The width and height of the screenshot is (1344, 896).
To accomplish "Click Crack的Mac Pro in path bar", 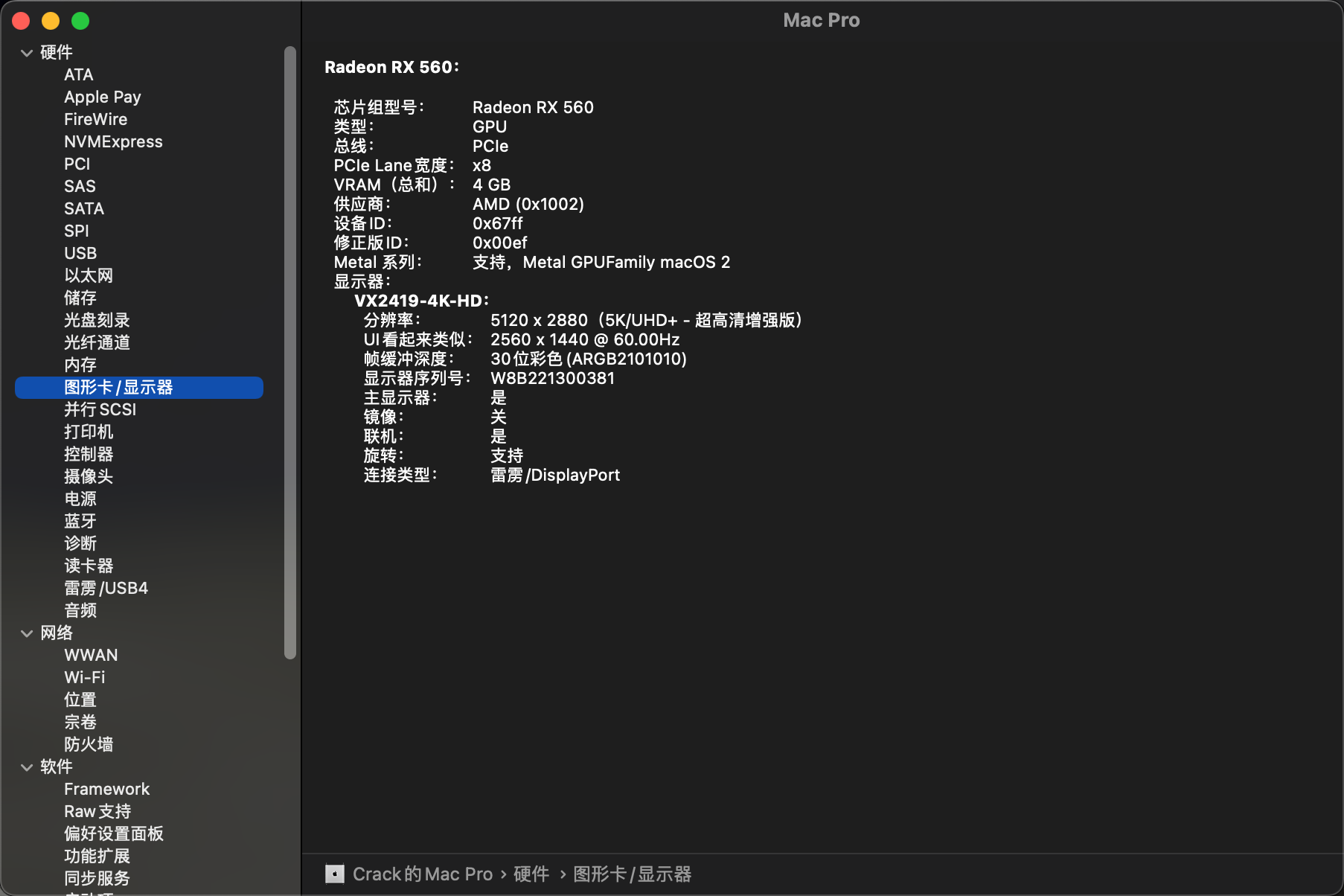I will tap(423, 874).
